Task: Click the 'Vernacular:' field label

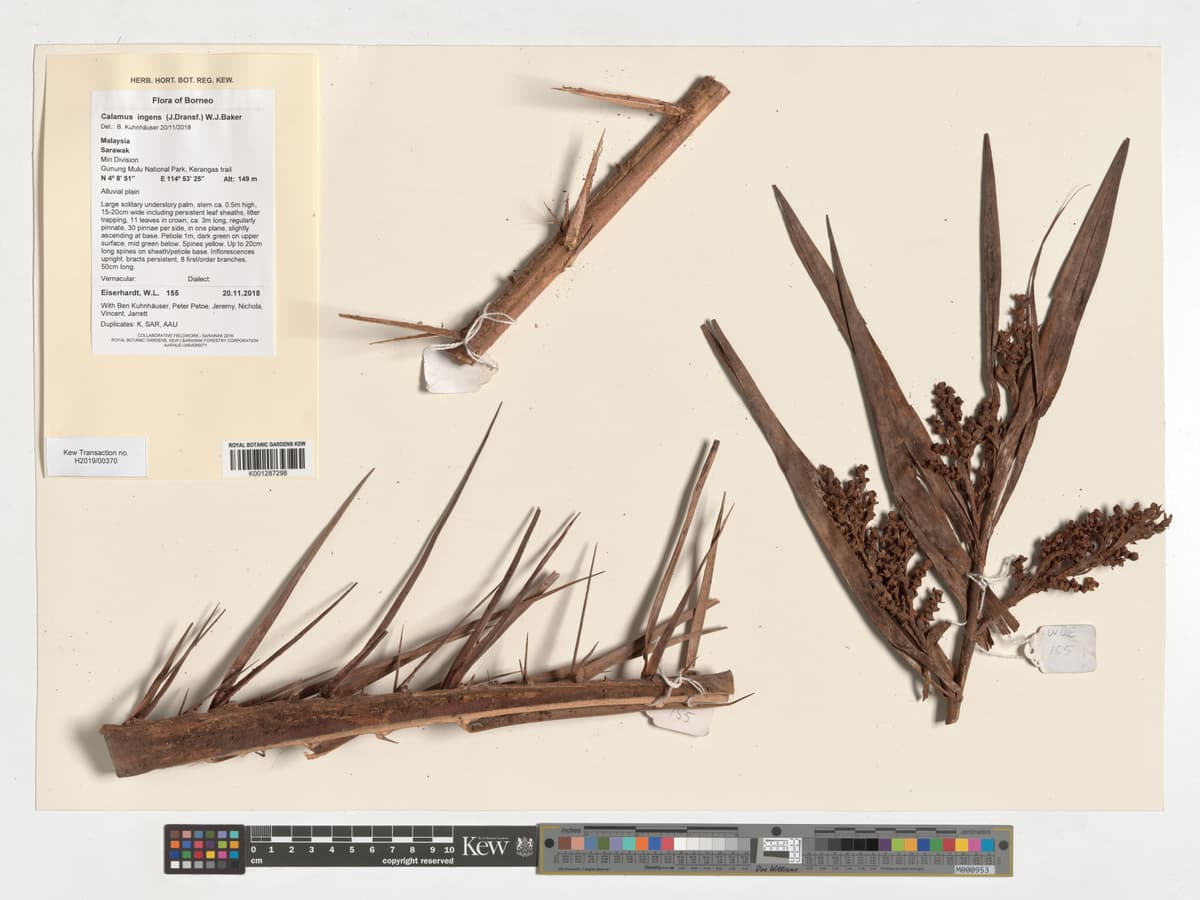Action: click(118, 279)
